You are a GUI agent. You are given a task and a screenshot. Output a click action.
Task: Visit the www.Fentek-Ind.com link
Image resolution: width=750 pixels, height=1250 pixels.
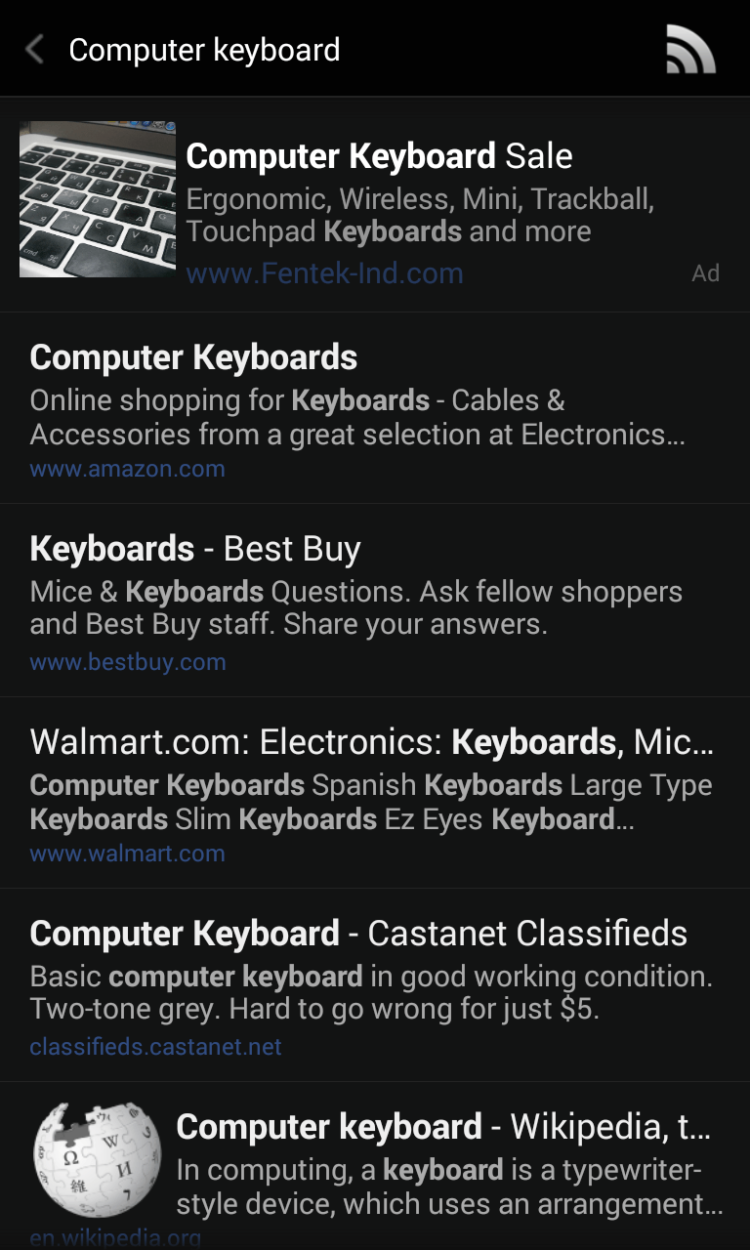coord(324,274)
